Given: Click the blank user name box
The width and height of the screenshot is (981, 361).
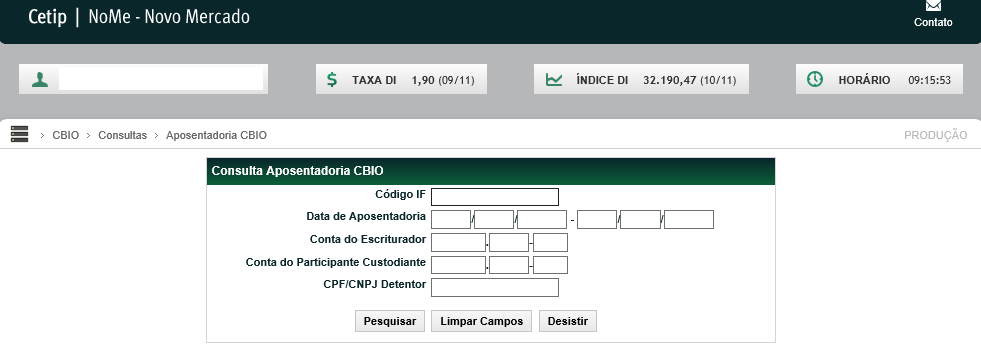Looking at the screenshot, I should 161,79.
